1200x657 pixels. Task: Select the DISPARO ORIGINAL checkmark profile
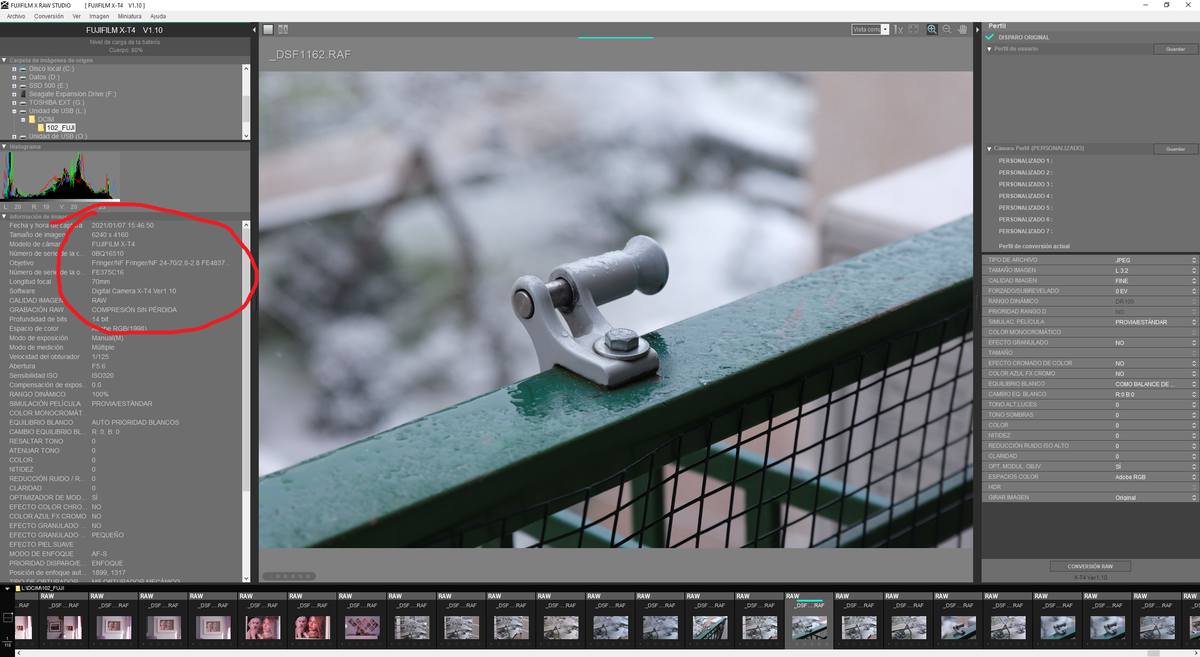990,37
